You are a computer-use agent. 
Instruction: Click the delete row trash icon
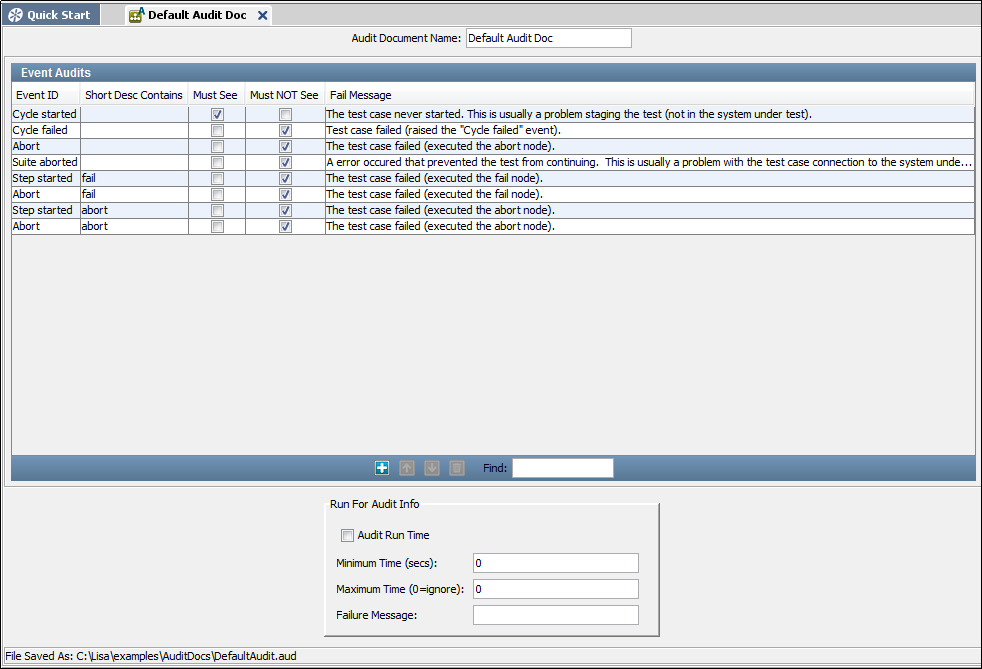coord(457,468)
